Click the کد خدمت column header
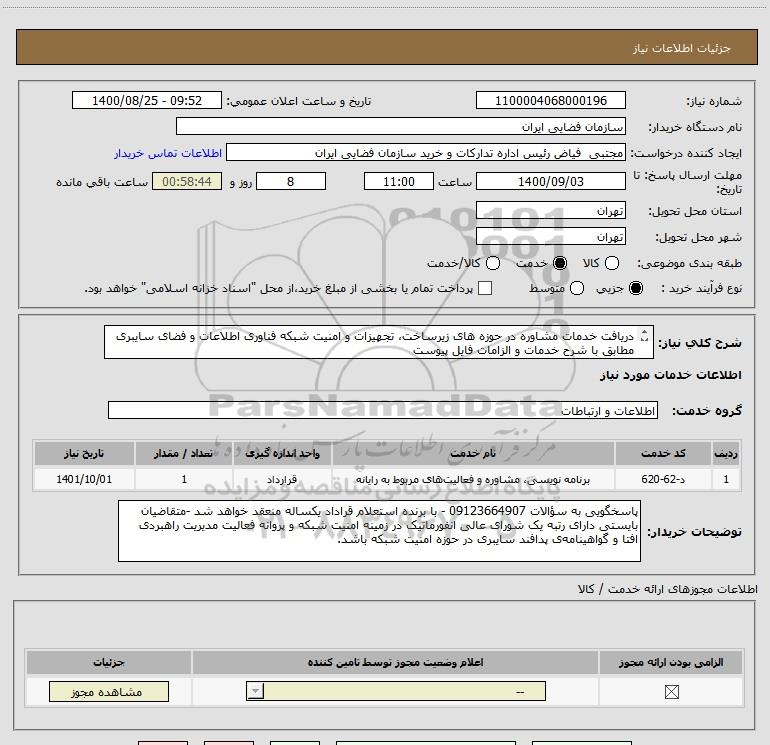Viewport: 770px width, 745px height. pos(663,453)
